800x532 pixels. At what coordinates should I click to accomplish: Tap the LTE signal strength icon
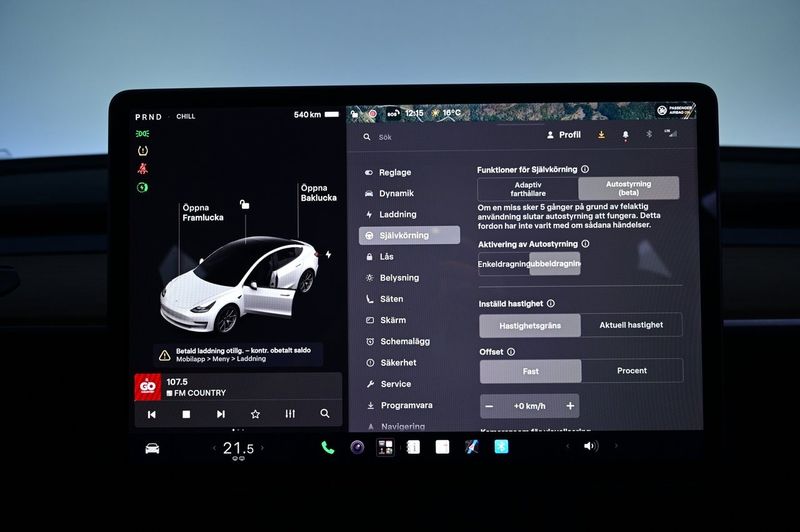pos(671,133)
